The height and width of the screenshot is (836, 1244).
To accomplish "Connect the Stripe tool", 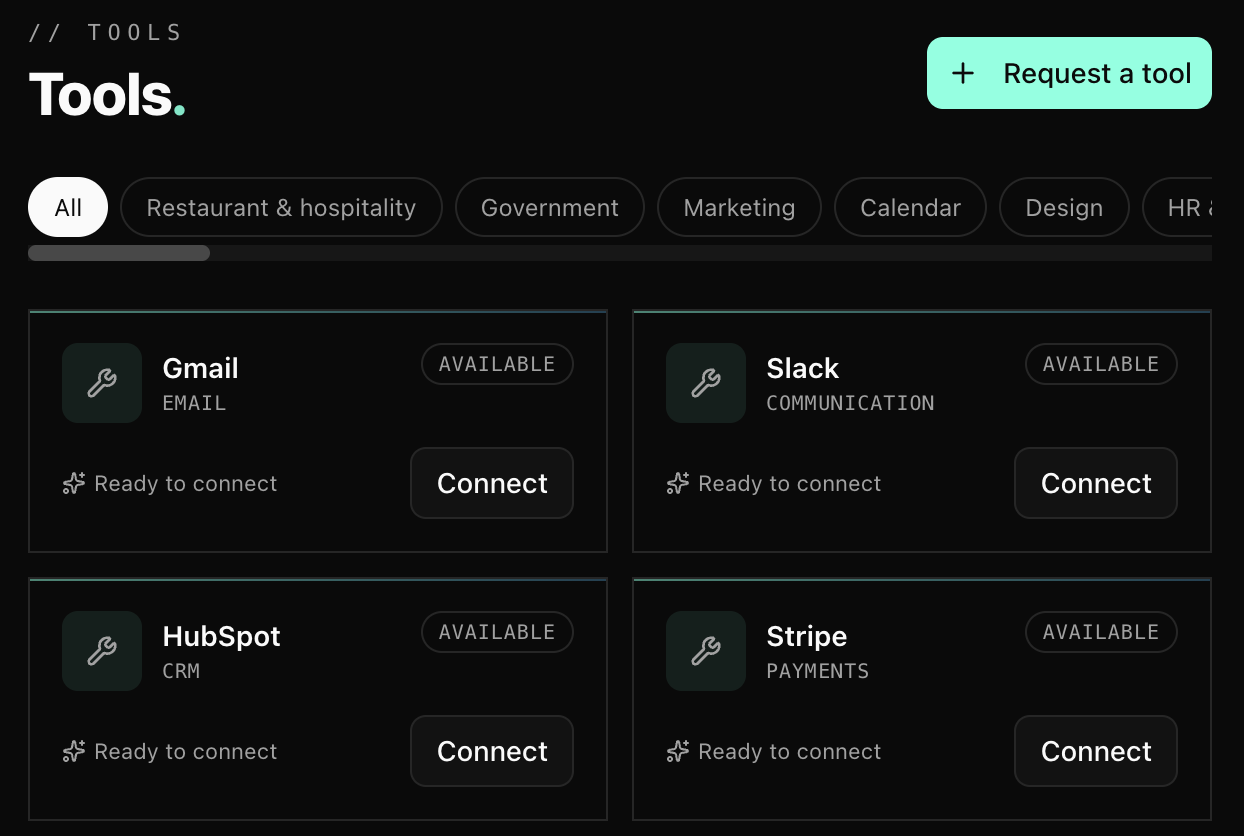I will (1096, 751).
